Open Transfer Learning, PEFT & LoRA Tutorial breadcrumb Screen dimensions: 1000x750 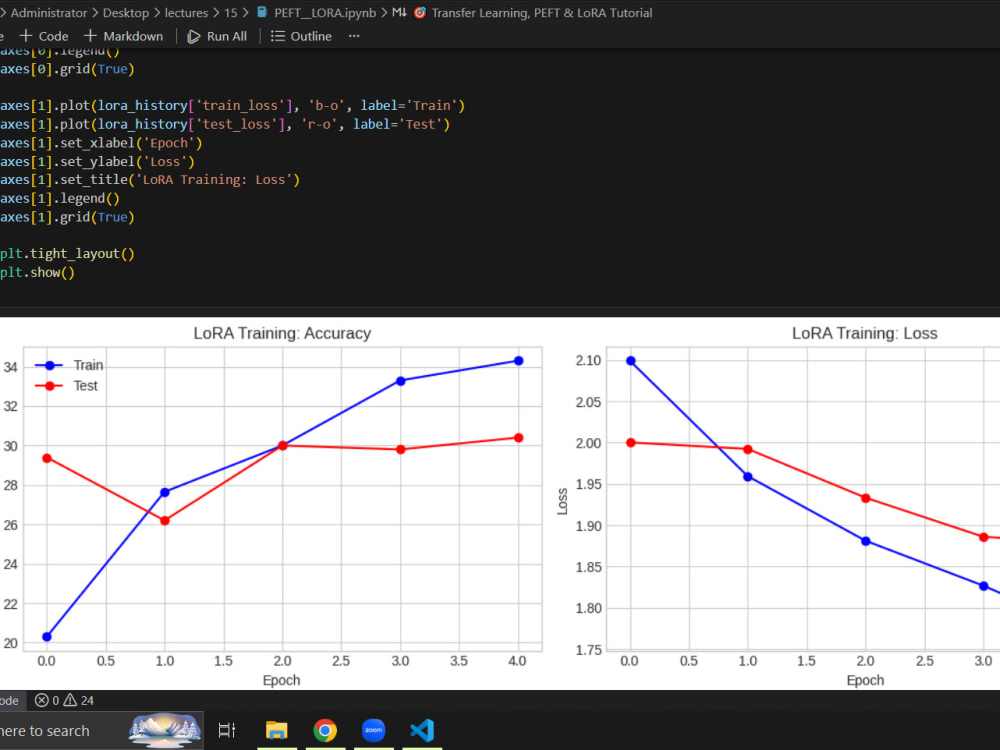tap(541, 13)
